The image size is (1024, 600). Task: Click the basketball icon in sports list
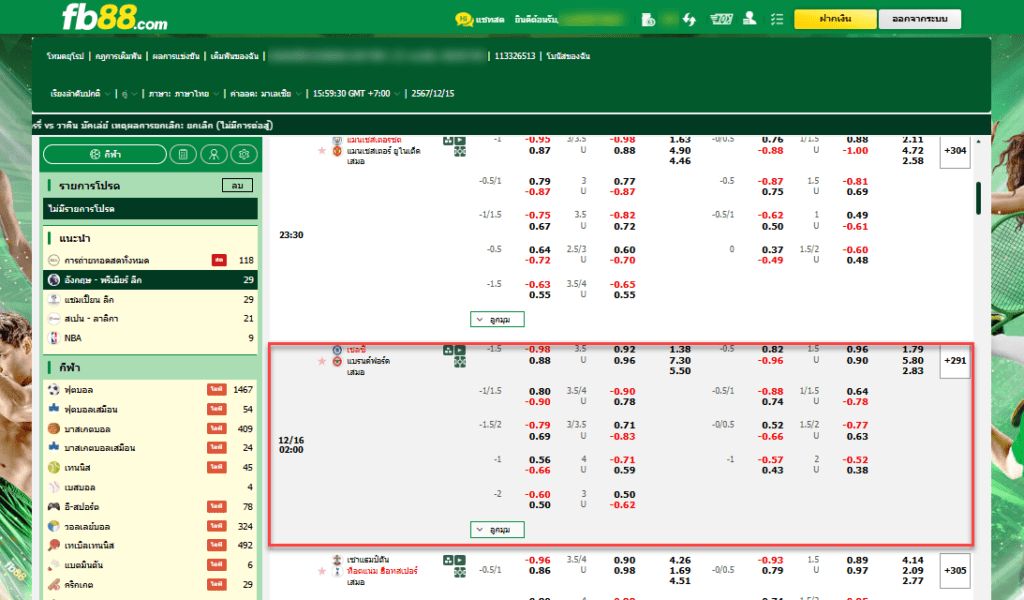[x=54, y=429]
